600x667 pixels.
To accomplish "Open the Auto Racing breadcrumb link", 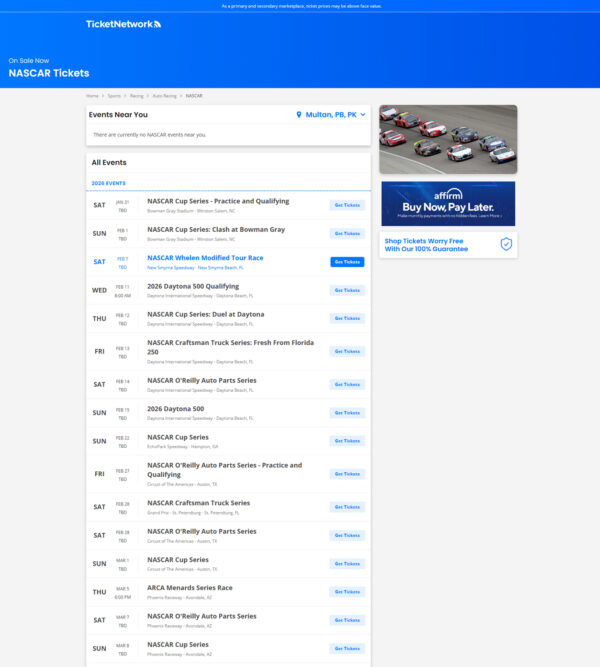I will [164, 96].
